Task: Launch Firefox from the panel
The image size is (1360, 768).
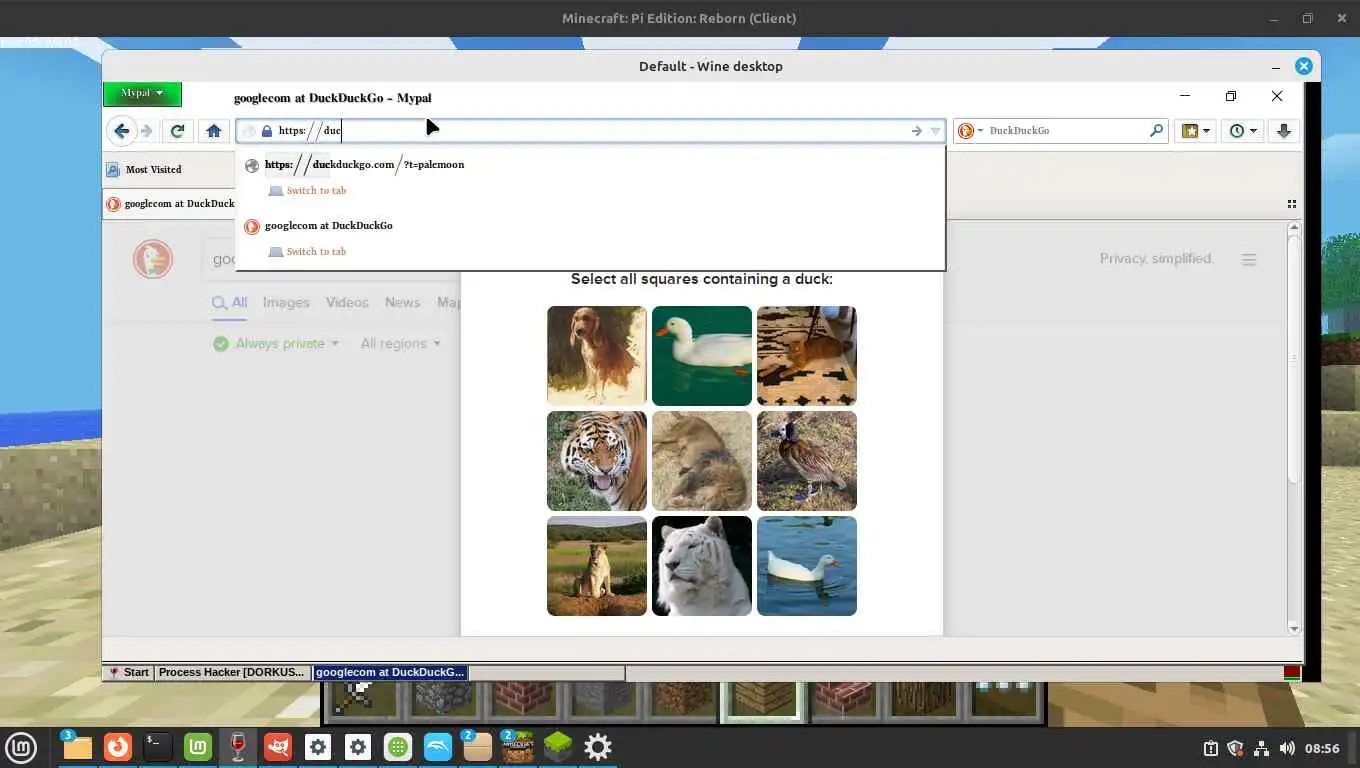Action: click(x=118, y=747)
